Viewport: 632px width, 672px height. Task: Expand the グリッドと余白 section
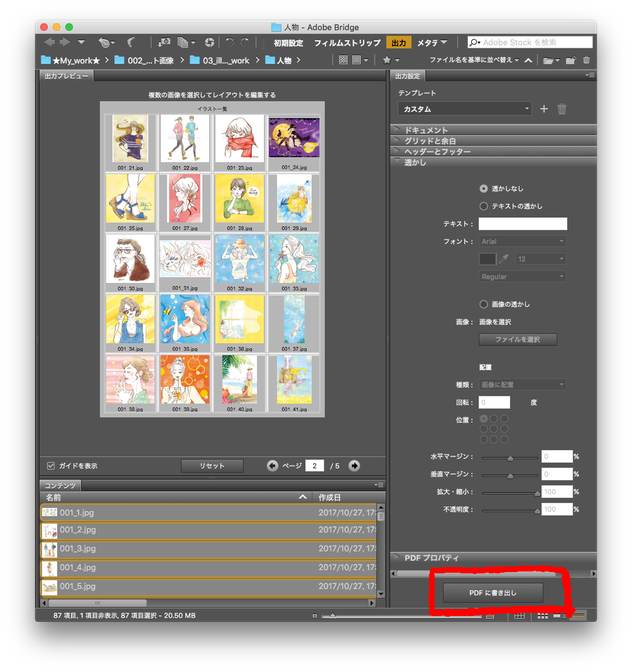click(494, 141)
